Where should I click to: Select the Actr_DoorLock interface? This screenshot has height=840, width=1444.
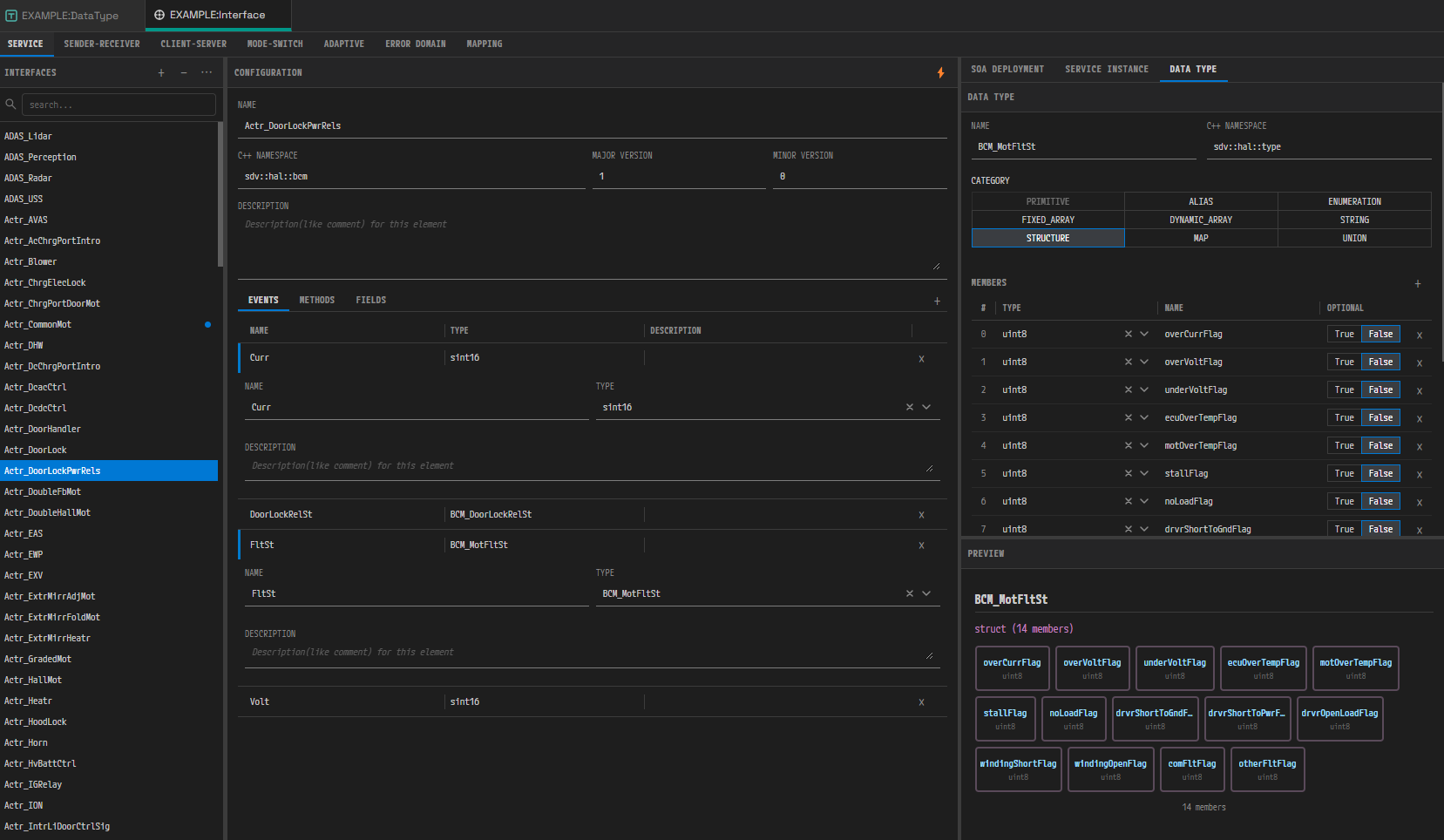[109, 450]
